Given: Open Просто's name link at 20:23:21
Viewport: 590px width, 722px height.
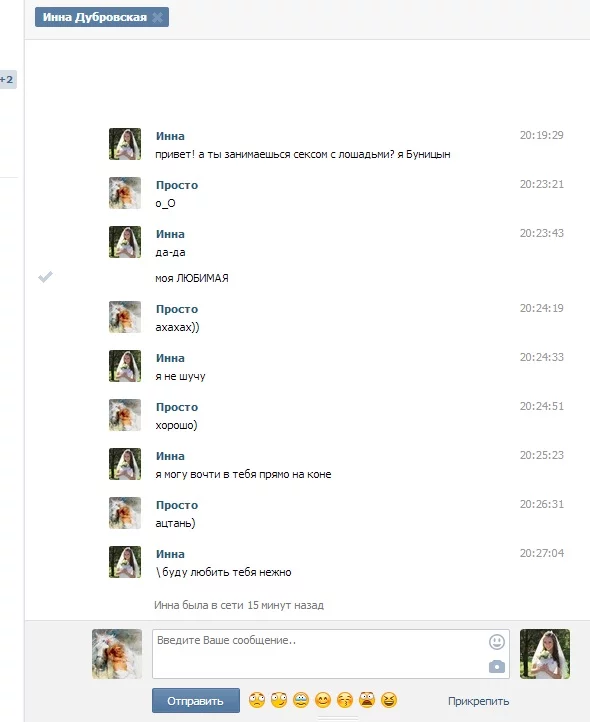Looking at the screenshot, I should (177, 185).
